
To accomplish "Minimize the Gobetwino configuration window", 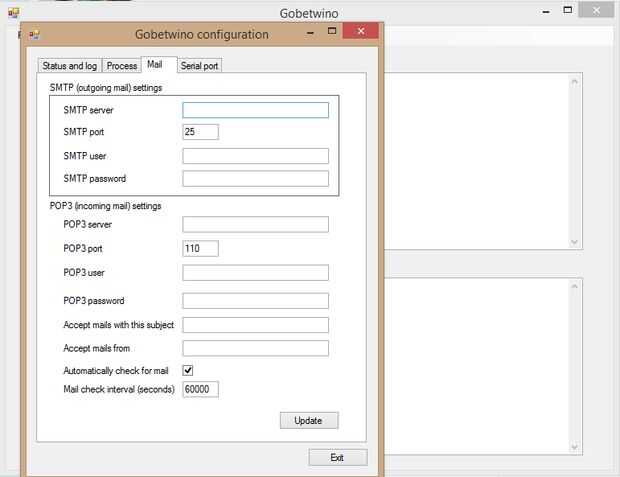I will (x=311, y=32).
